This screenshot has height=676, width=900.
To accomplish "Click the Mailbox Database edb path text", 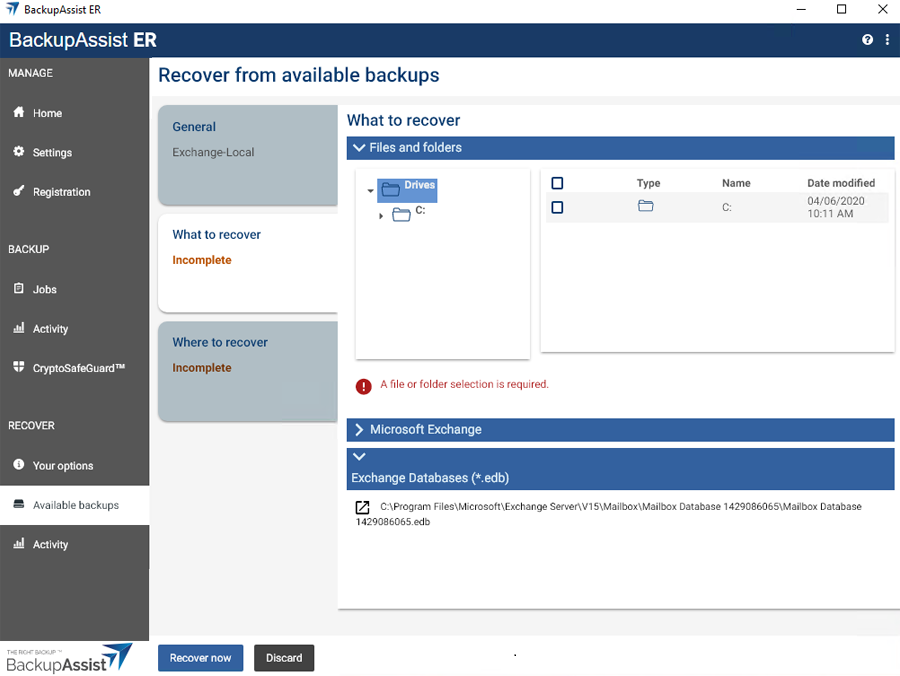I will pyautogui.click(x=608, y=514).
